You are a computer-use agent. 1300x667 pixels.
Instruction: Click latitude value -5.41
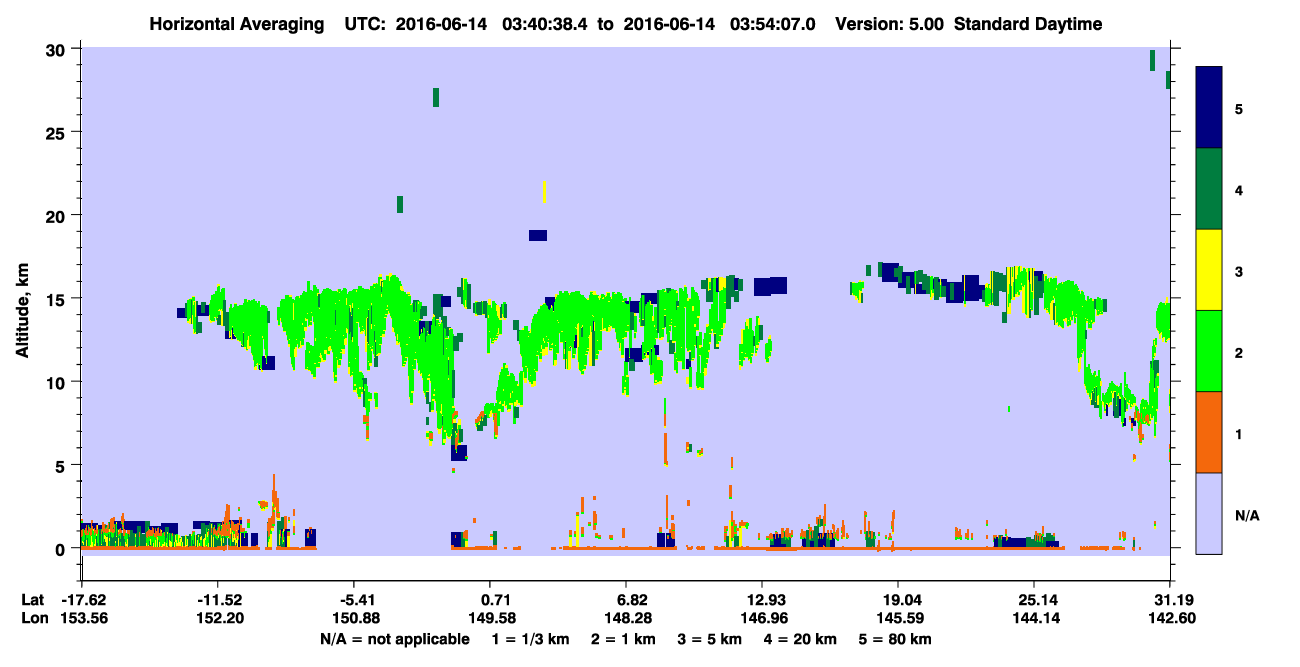coord(355,600)
